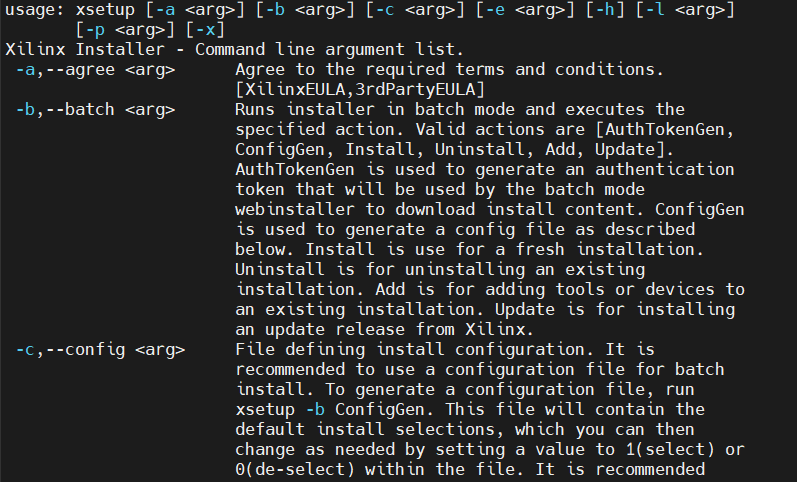Click the '-c,--config <arg>' option text
Screen dimensions: 797x482
tap(101, 350)
